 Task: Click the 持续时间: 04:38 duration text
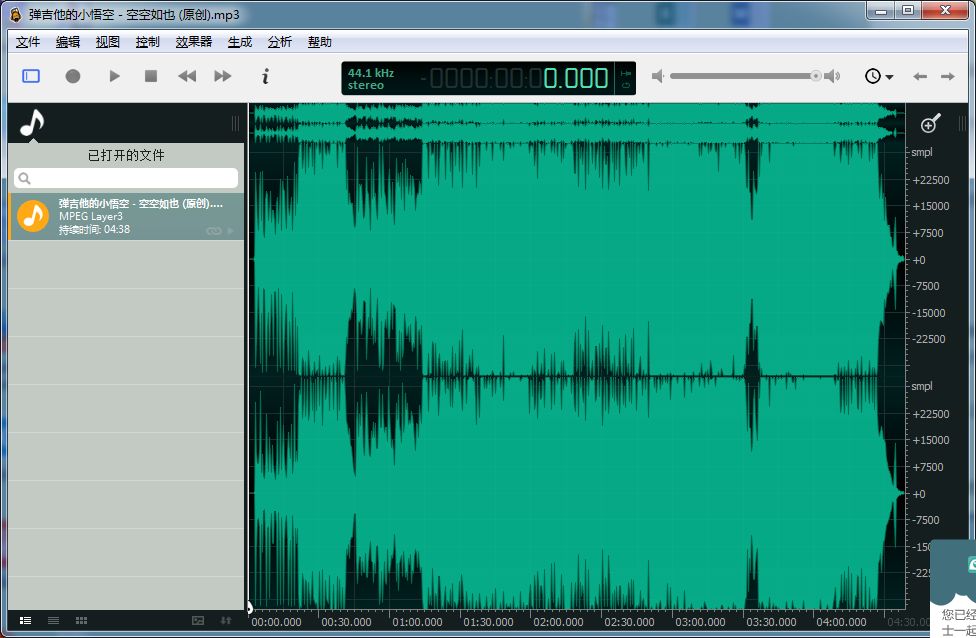tap(95, 230)
